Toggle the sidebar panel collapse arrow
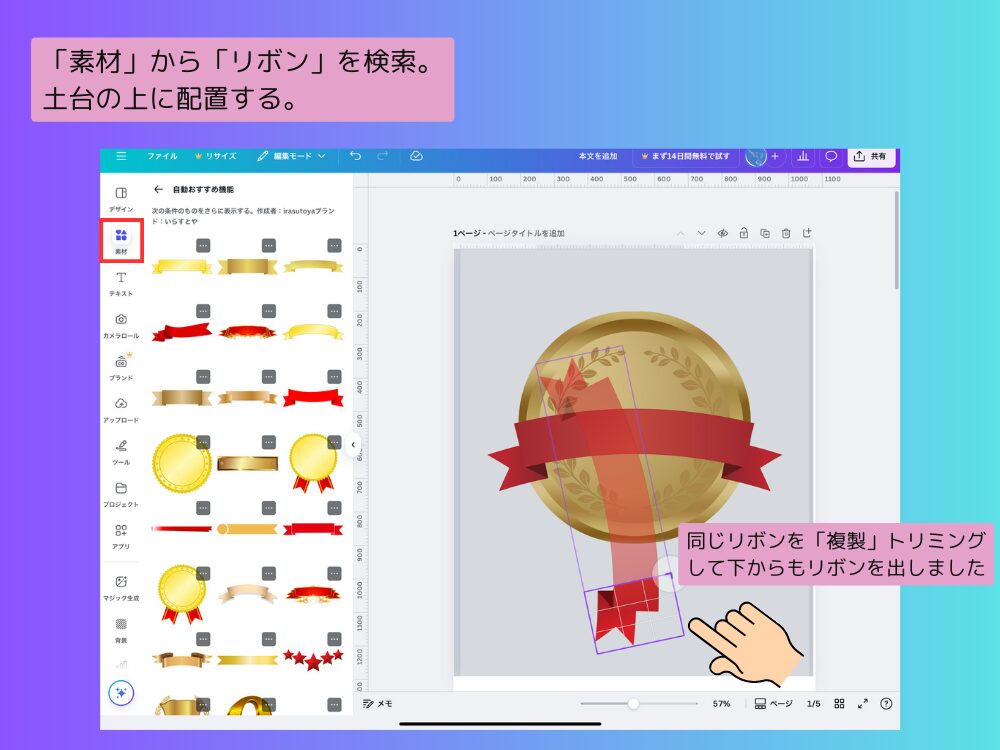The image size is (1000, 750). click(353, 443)
